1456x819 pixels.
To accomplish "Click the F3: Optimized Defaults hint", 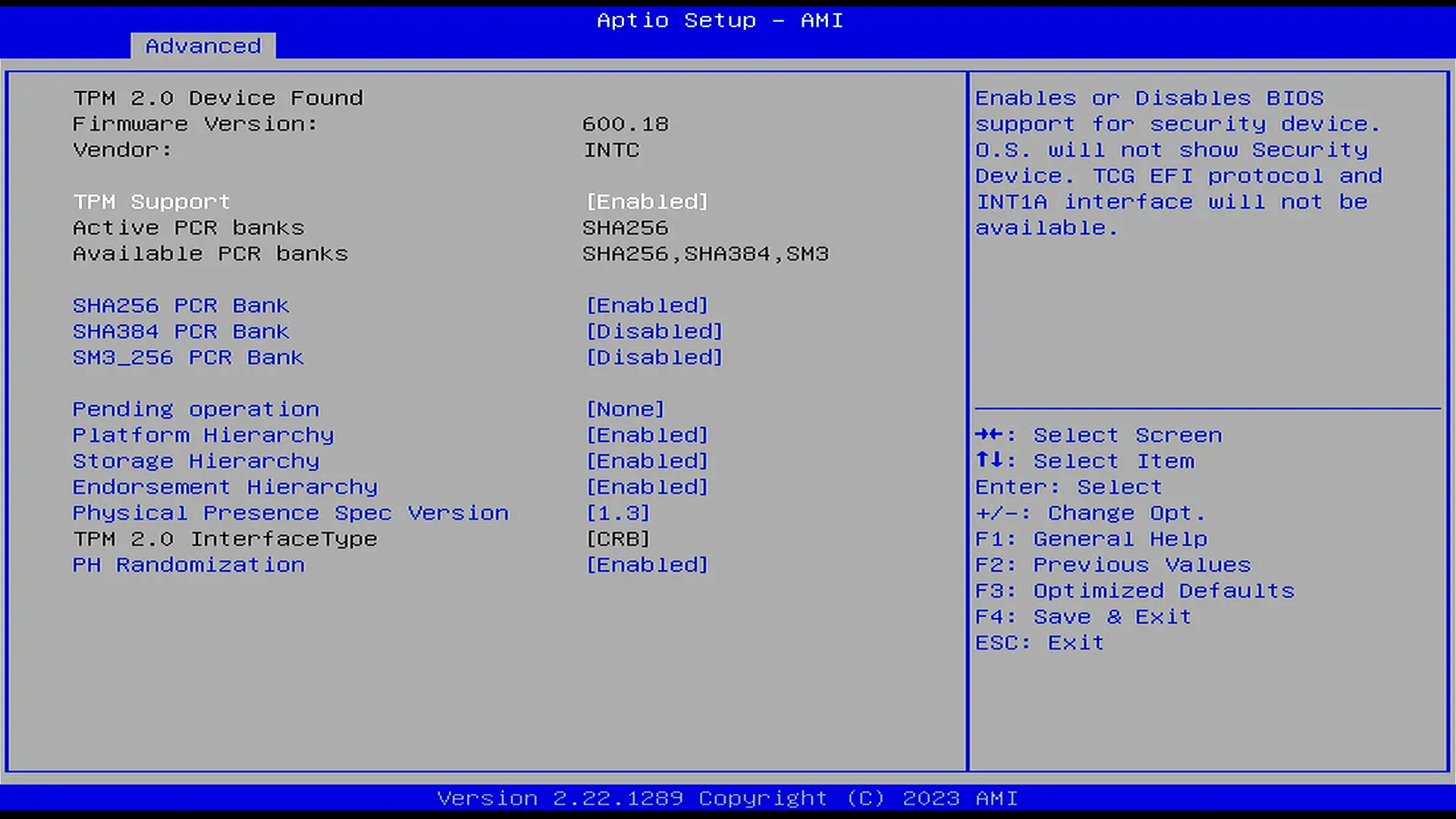I will coord(1134,591).
